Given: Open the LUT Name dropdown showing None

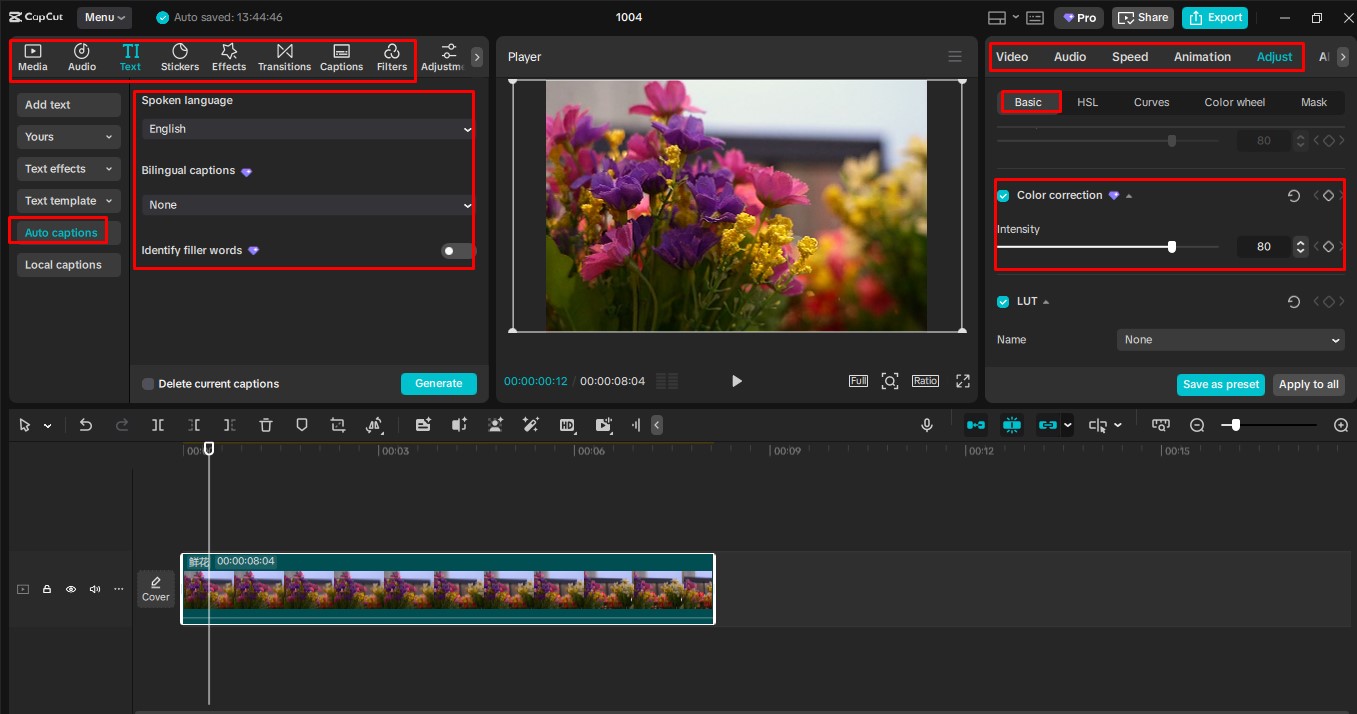Looking at the screenshot, I should pos(1230,339).
